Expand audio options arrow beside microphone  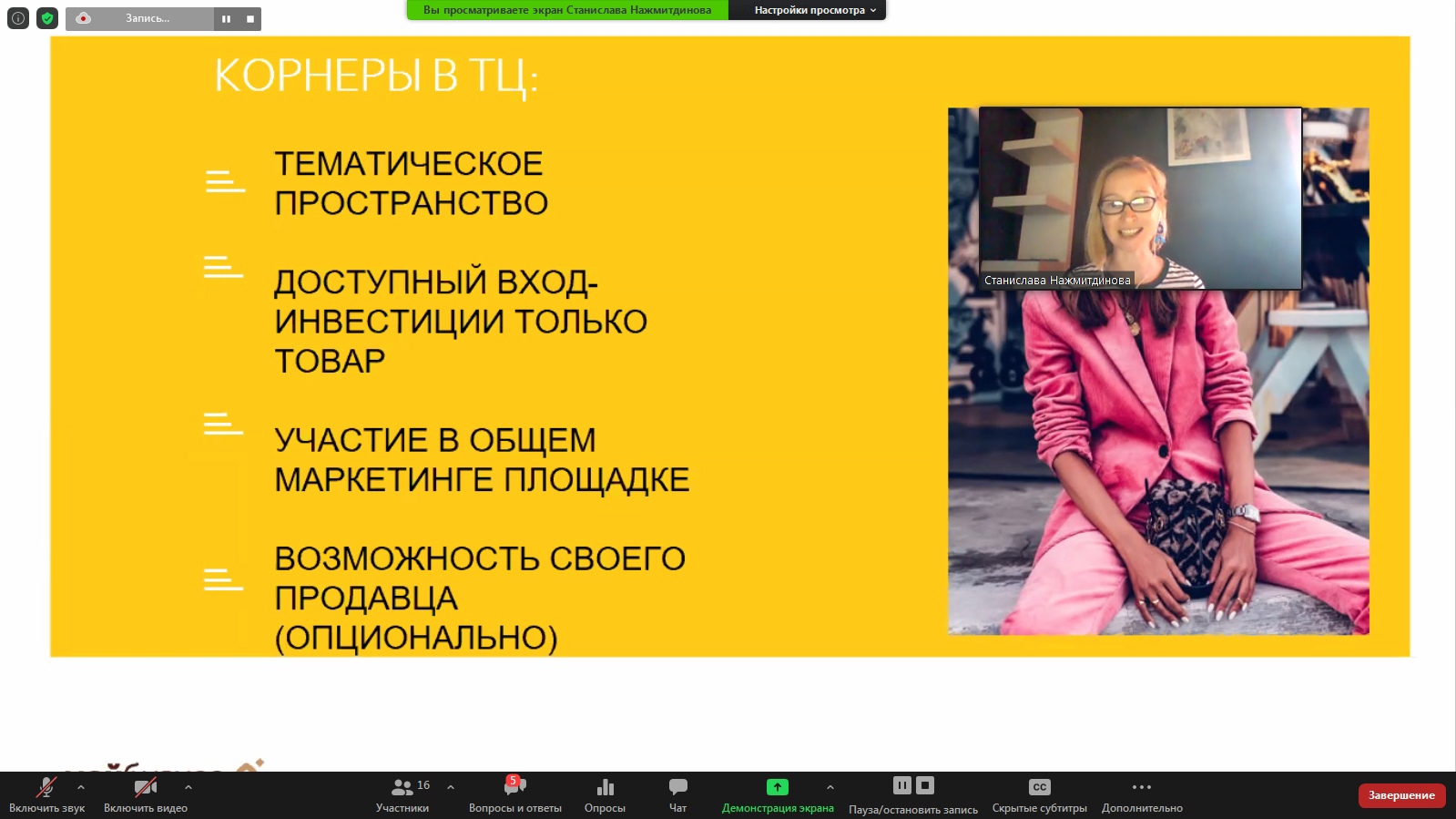[81, 787]
